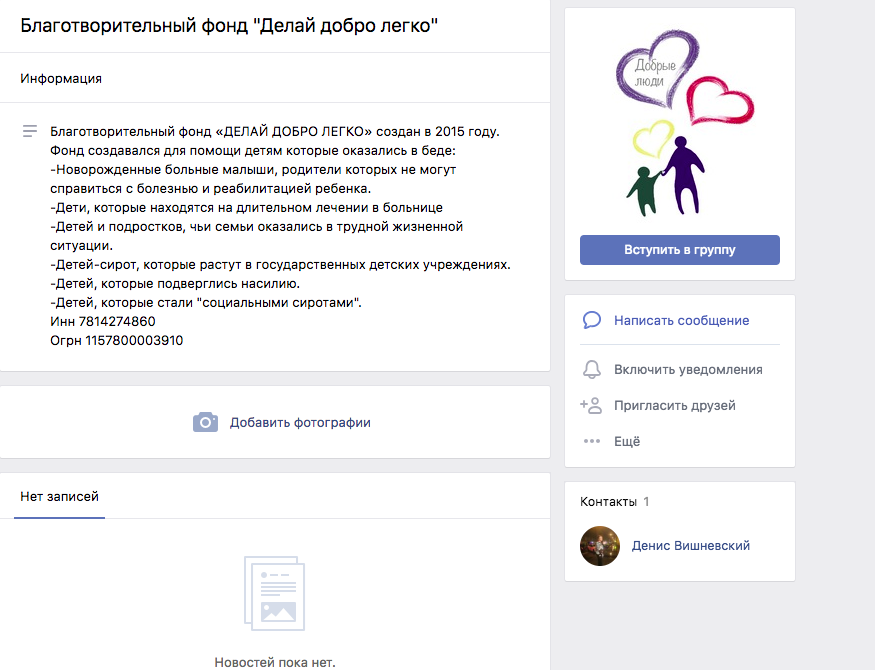The height and width of the screenshot is (670, 875).
Task: Click the empty news placeholder icon
Action: 273,593
